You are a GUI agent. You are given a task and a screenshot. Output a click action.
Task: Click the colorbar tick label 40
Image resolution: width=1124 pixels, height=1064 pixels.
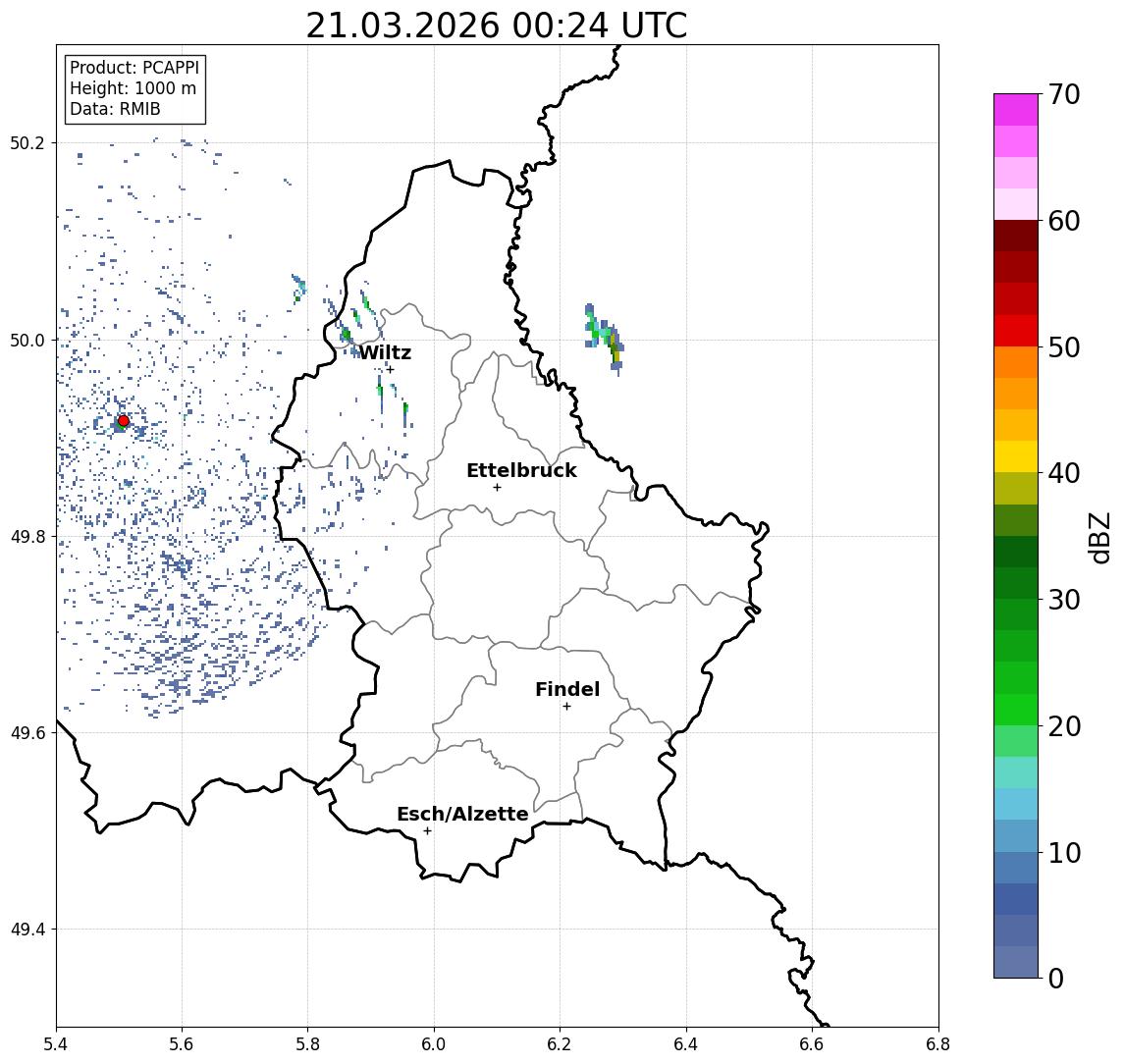point(1063,473)
